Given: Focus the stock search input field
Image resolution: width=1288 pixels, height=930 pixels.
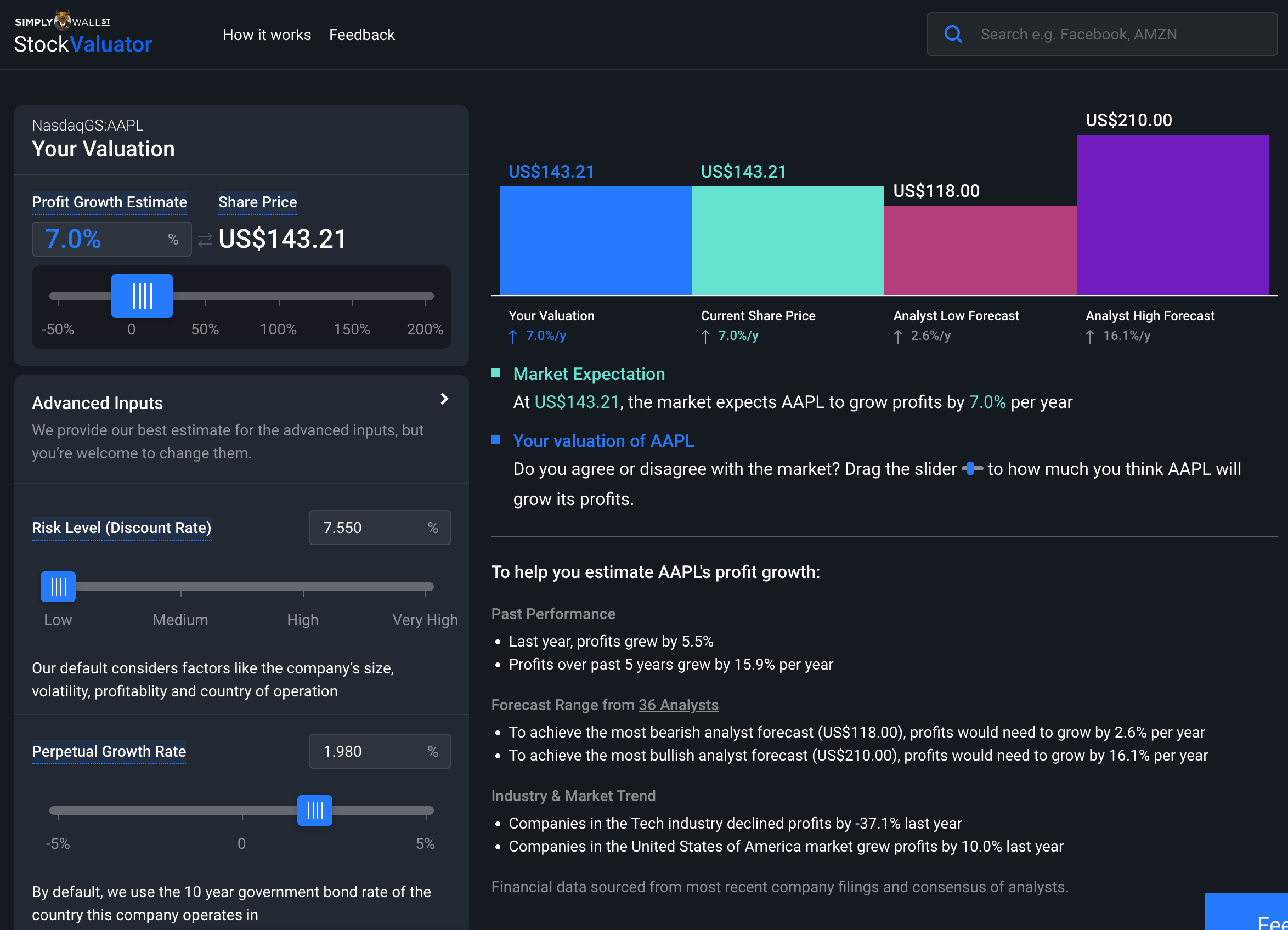Looking at the screenshot, I should [x=1102, y=34].
